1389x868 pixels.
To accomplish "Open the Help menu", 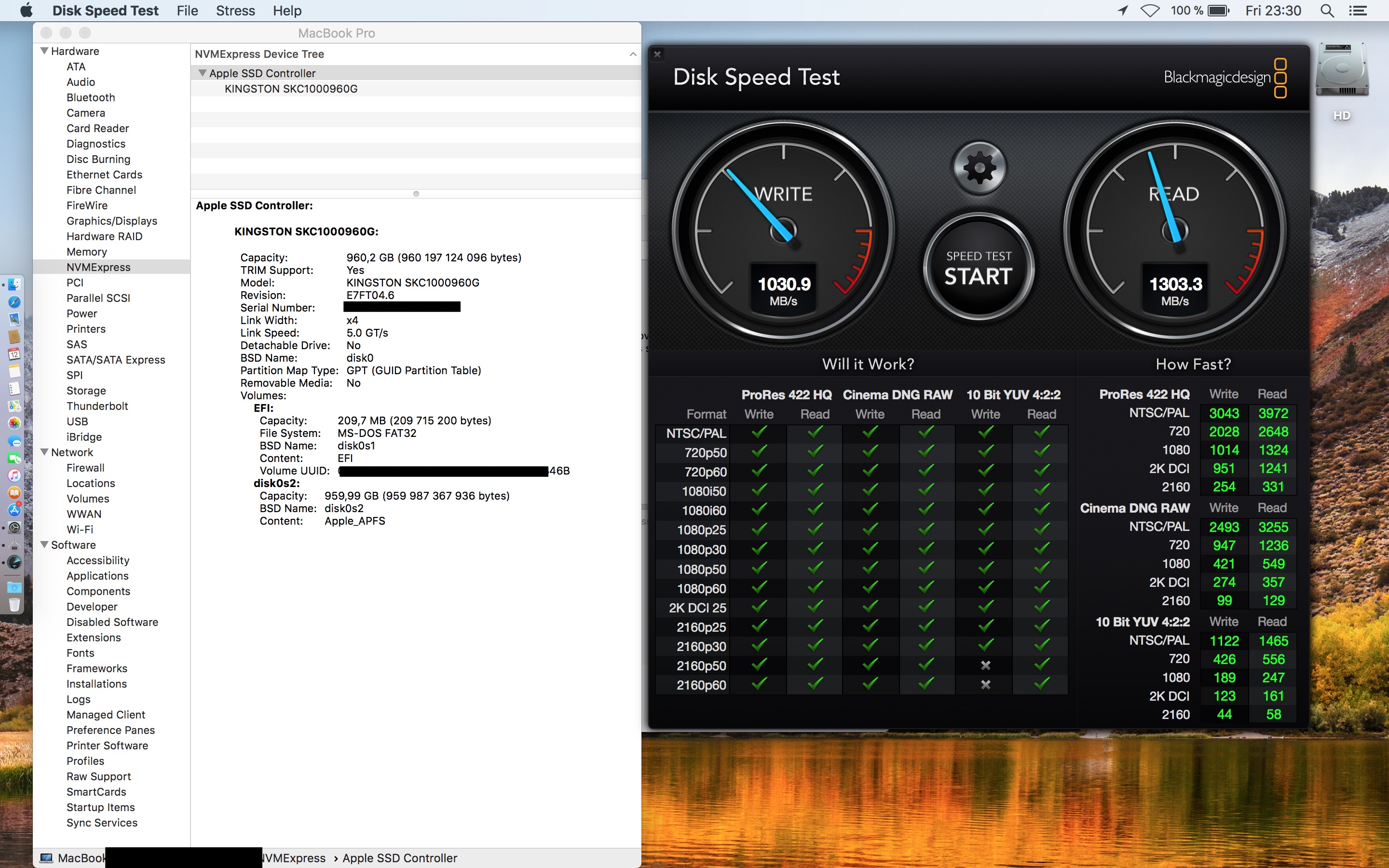I will (287, 10).
